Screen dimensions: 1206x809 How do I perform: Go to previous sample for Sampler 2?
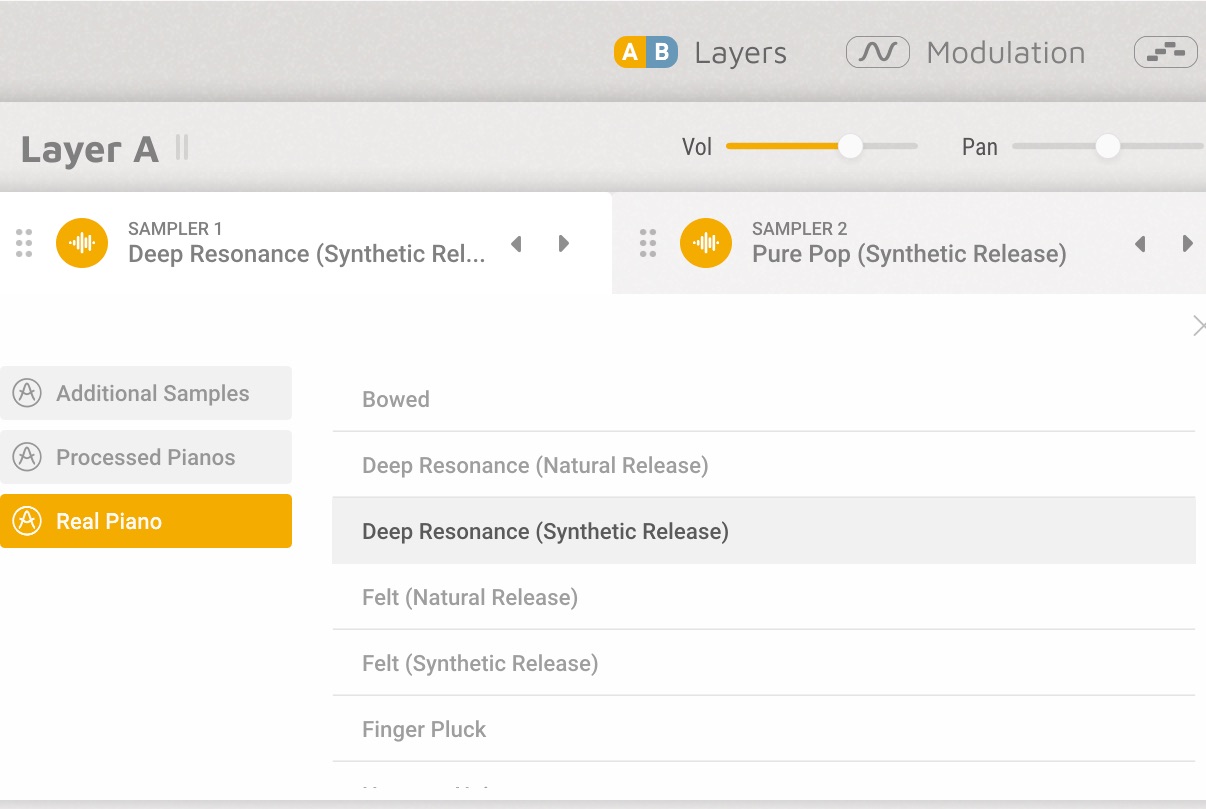(1140, 244)
